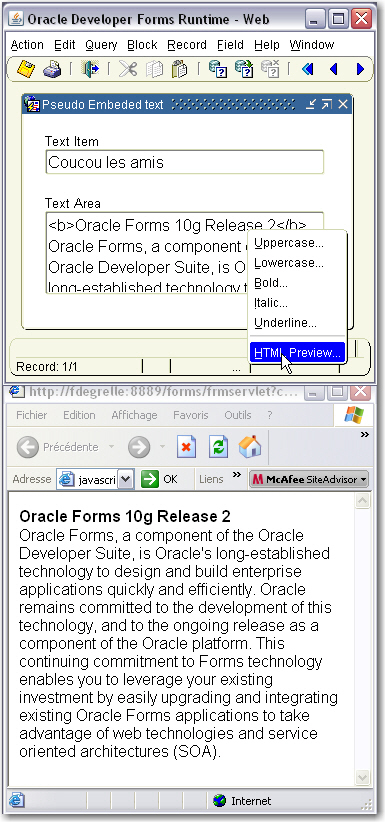Click the Enter Query icon
Screen dimensions: 385x822
(x=218, y=69)
